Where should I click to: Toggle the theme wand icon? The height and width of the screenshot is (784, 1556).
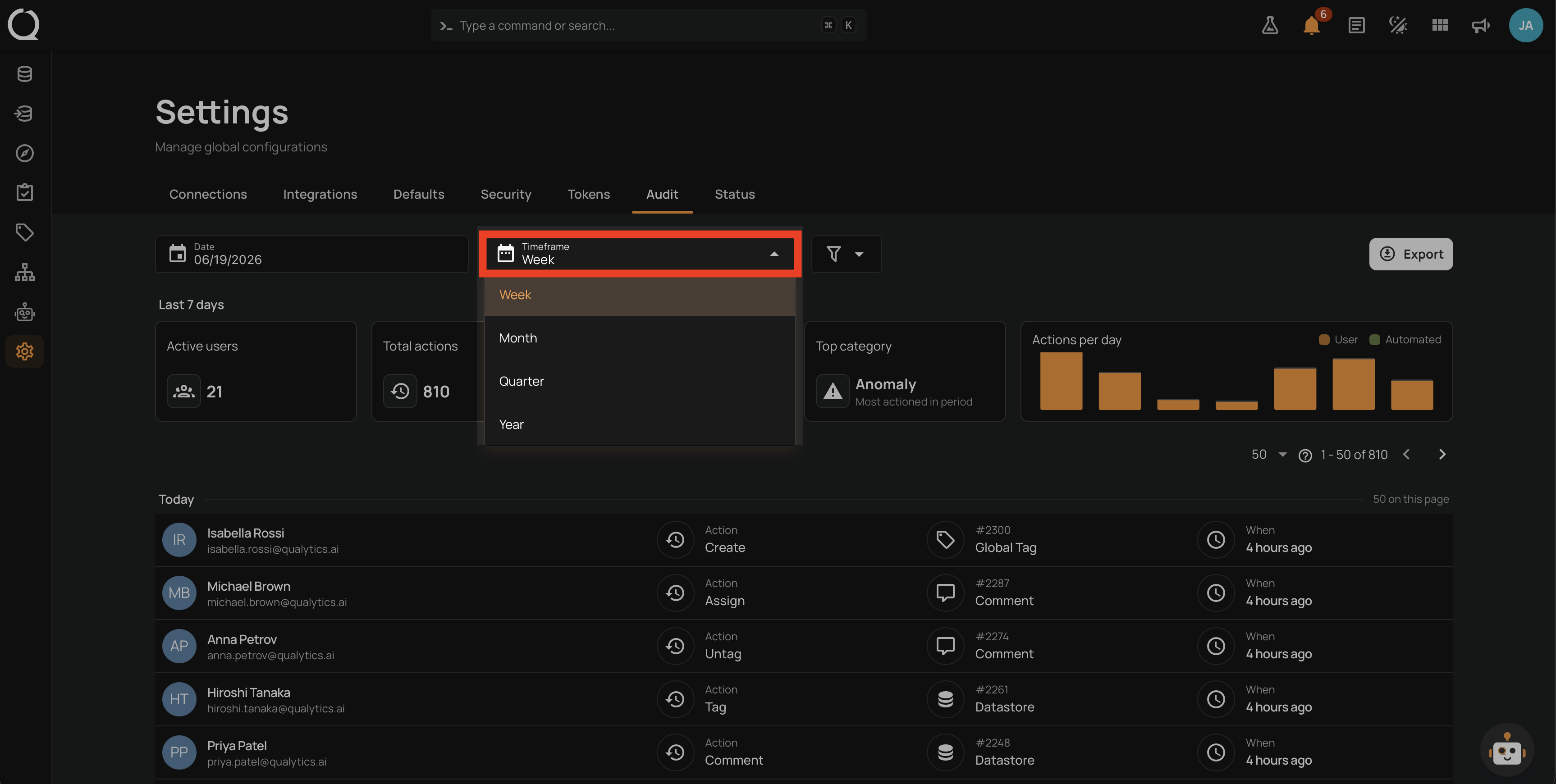[1398, 25]
